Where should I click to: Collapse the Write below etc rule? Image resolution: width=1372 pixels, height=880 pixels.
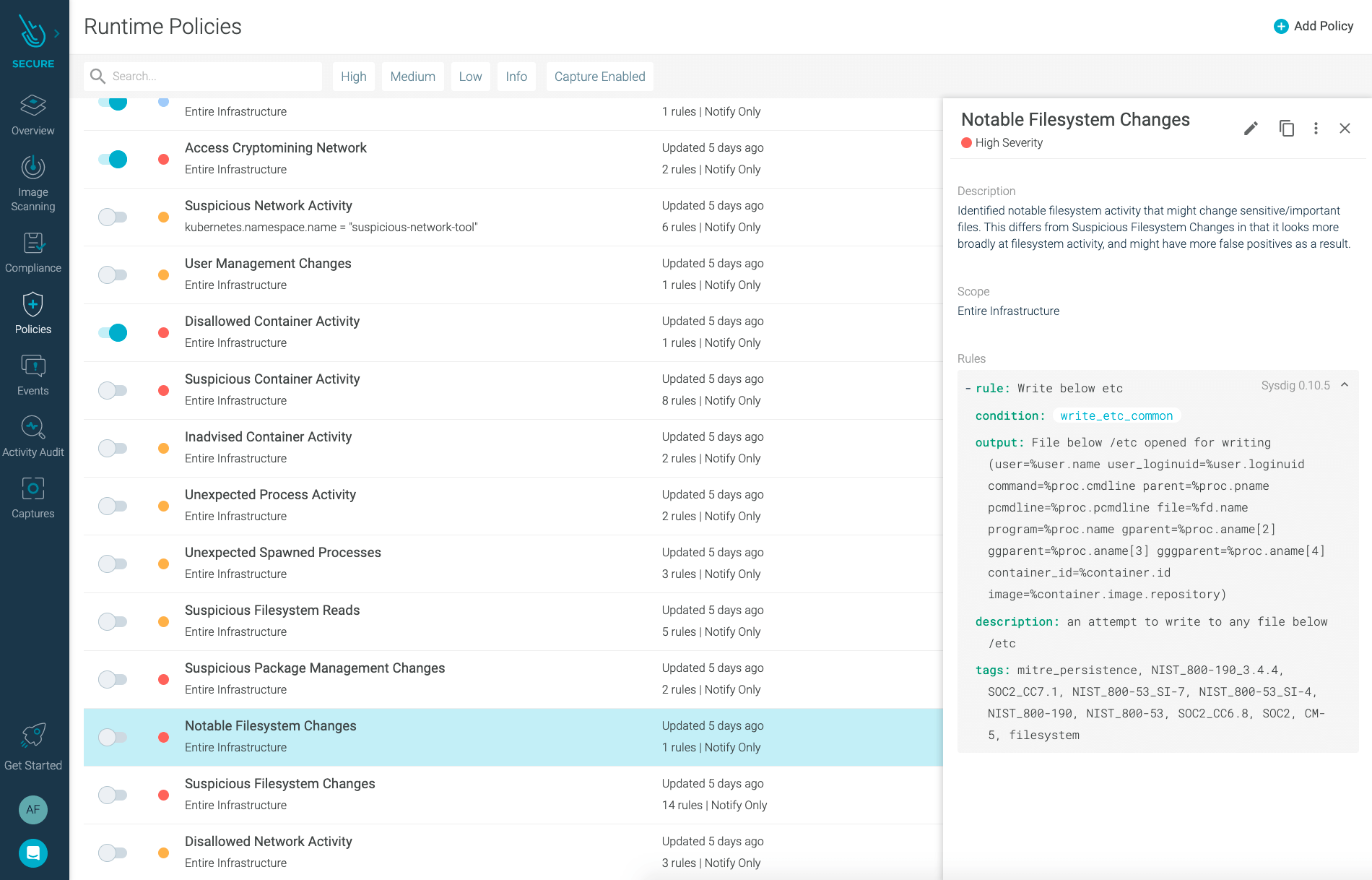point(1345,385)
